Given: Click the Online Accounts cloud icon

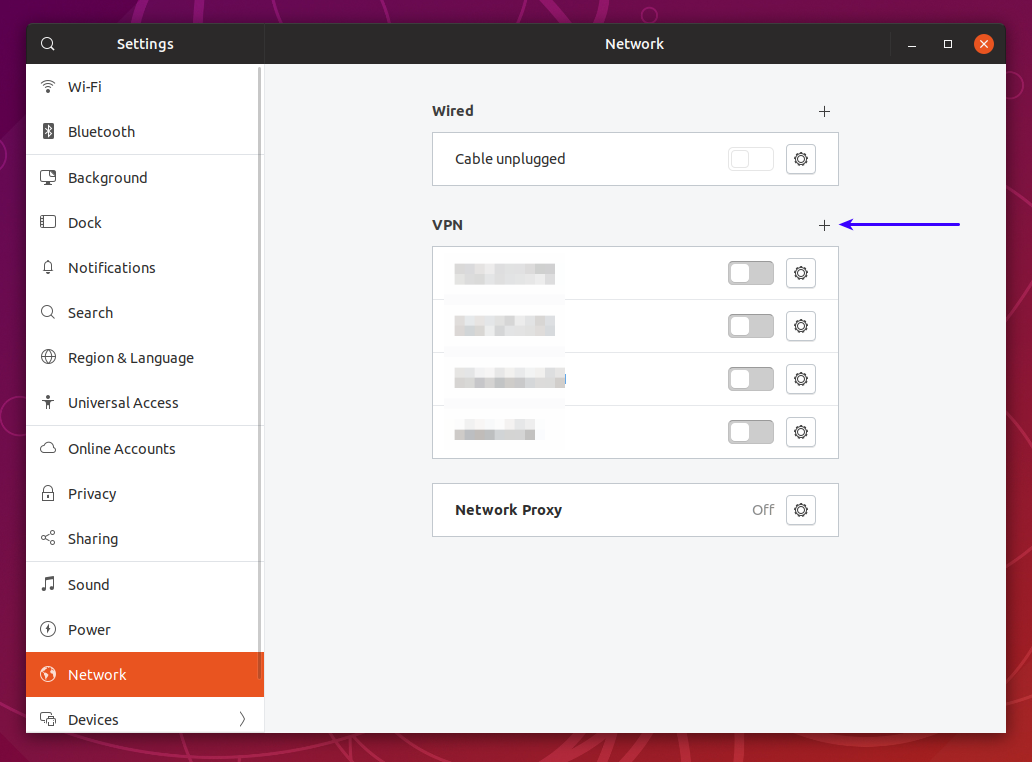Looking at the screenshot, I should 48,448.
